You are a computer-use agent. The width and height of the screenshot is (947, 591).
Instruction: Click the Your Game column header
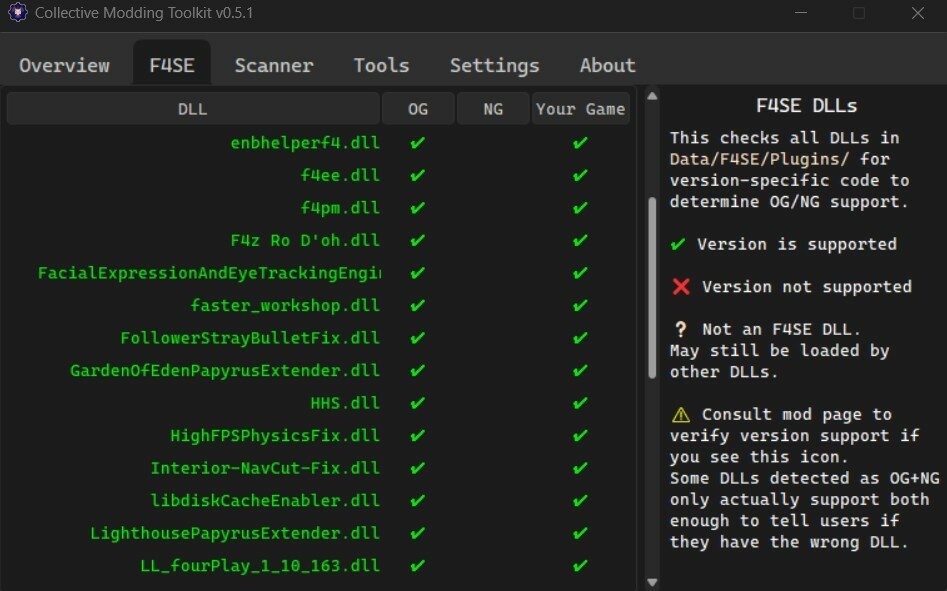click(x=580, y=109)
